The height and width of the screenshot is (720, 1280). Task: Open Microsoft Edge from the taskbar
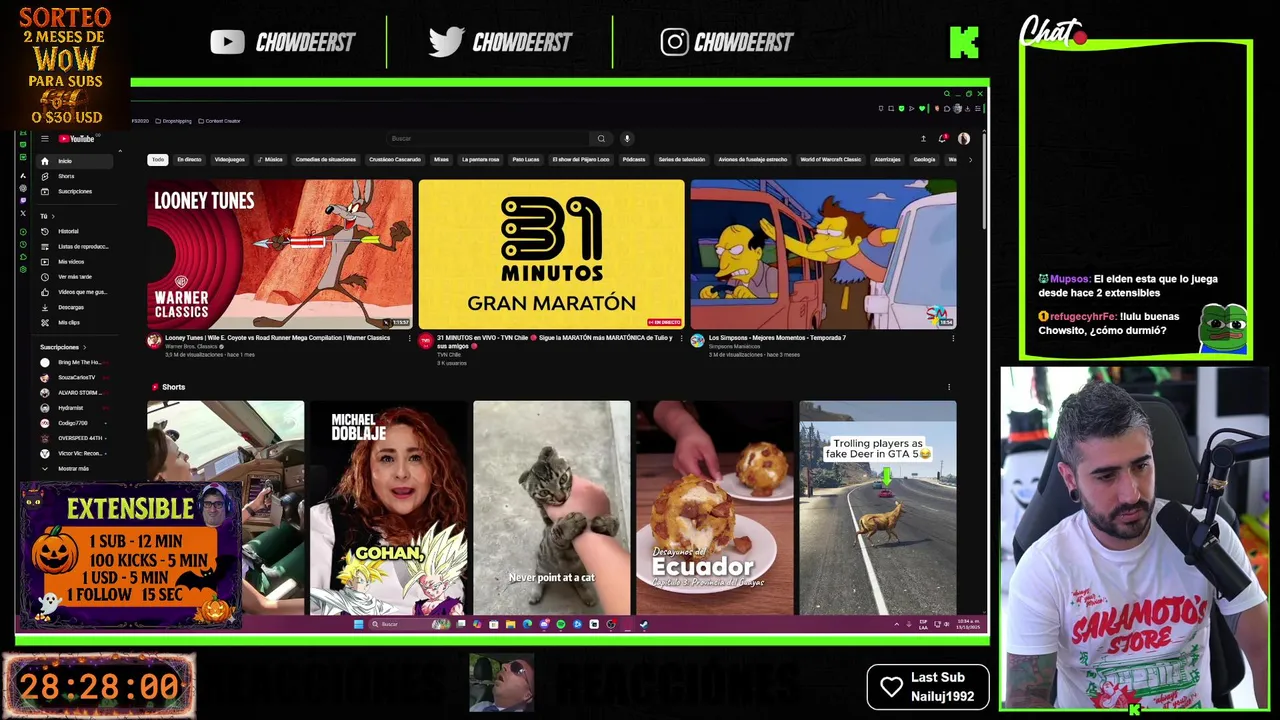point(527,624)
